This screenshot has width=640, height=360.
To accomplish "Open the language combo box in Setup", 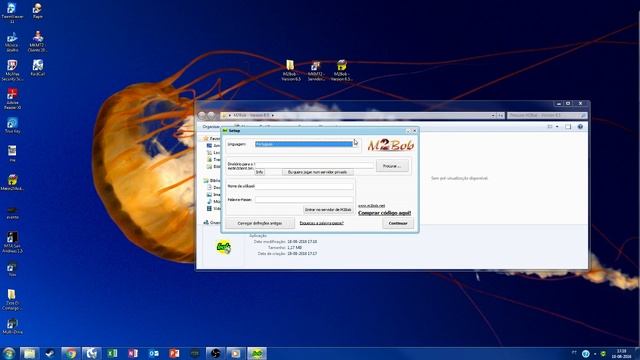I will 306,144.
